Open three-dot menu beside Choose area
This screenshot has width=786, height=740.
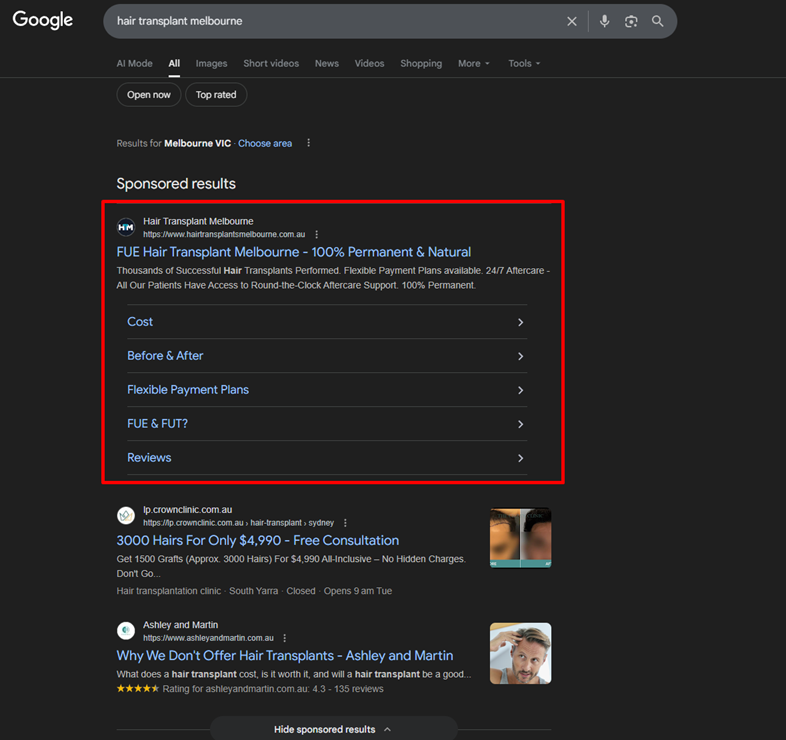309,143
